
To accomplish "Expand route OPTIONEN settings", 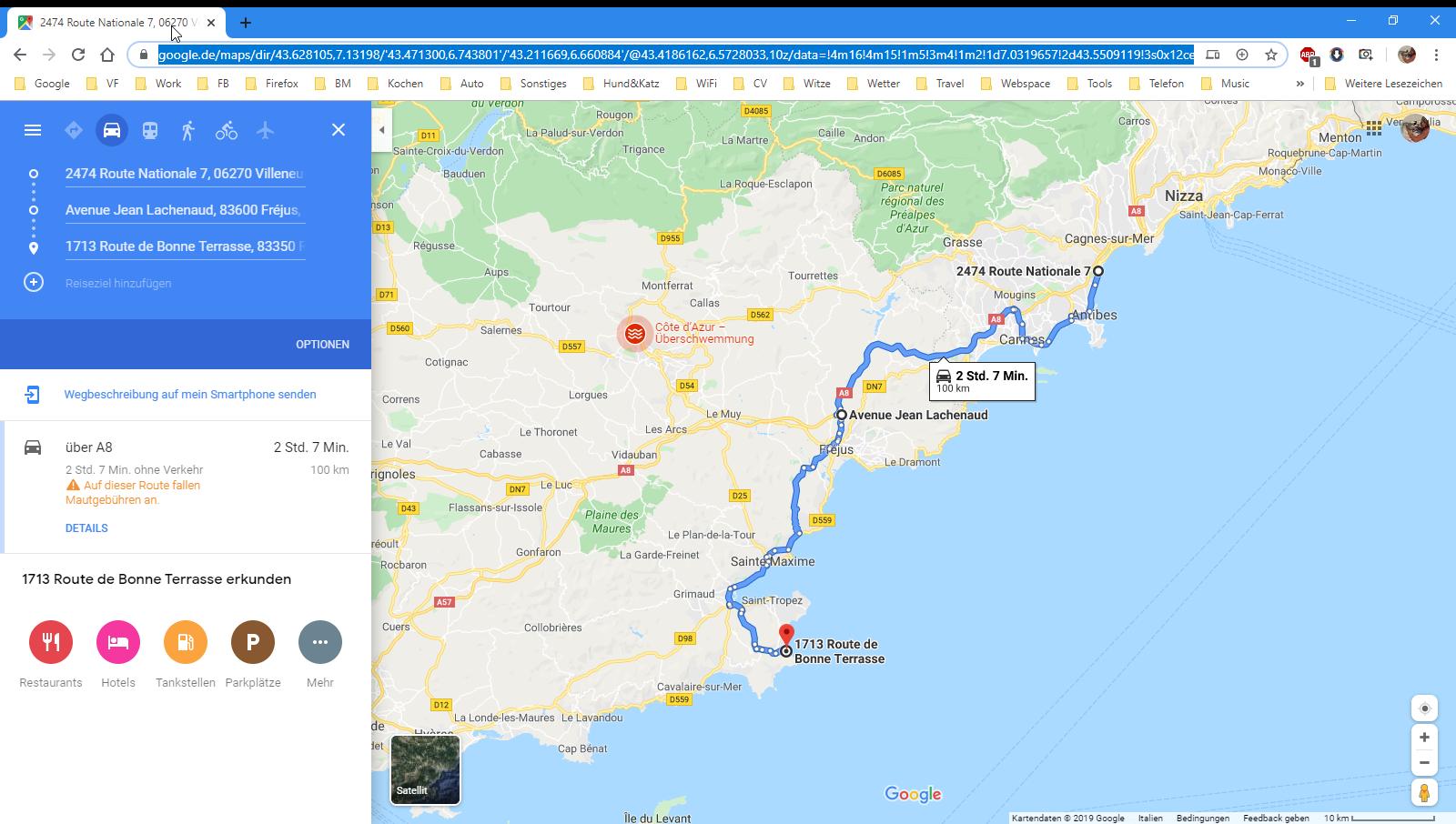I will point(322,345).
